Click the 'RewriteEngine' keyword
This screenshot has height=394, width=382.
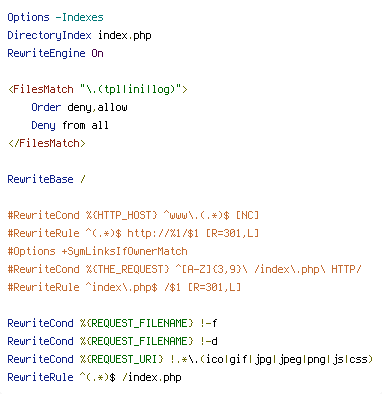click(46, 53)
